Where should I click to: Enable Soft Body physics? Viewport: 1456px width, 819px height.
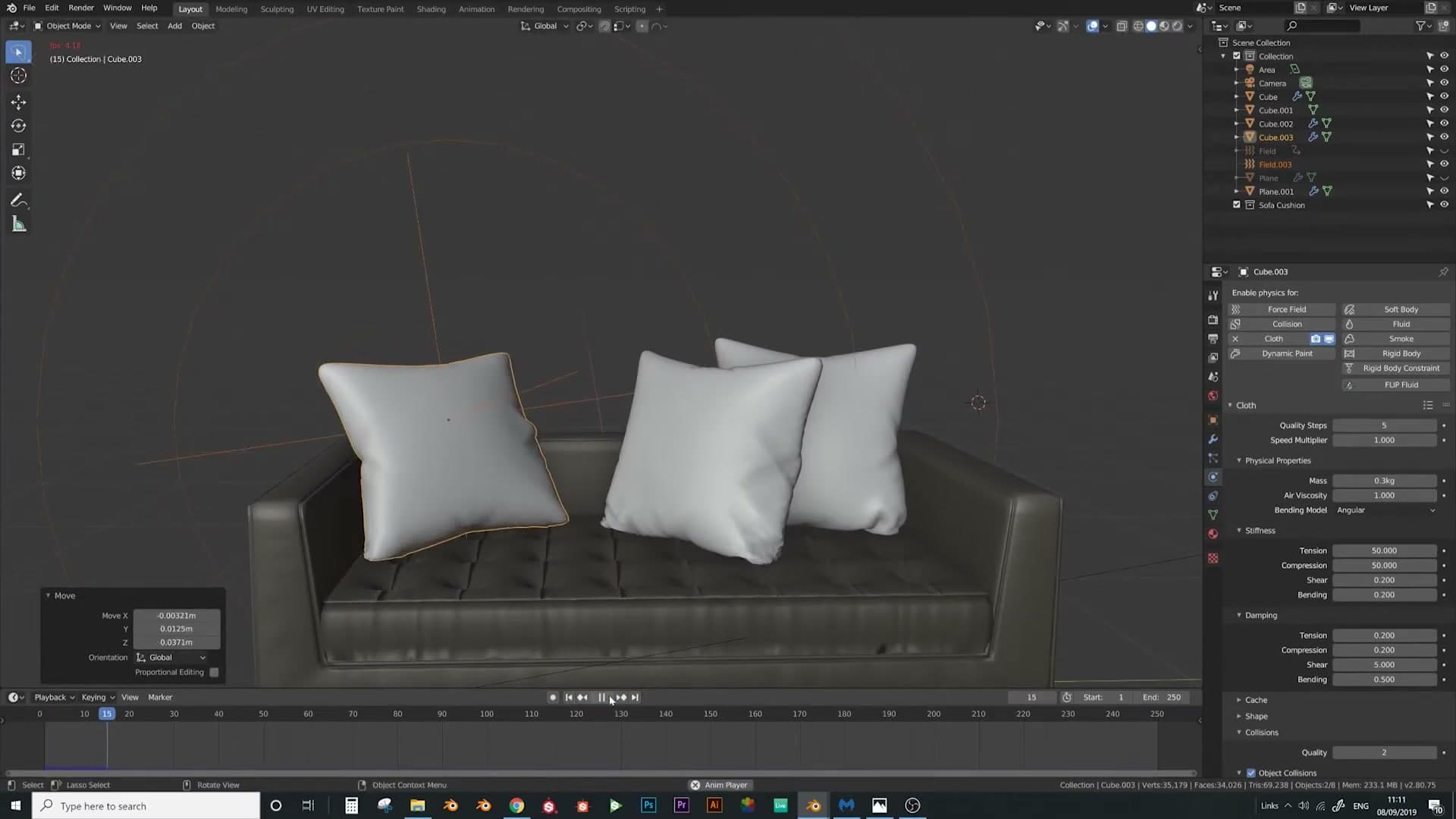(x=1396, y=309)
